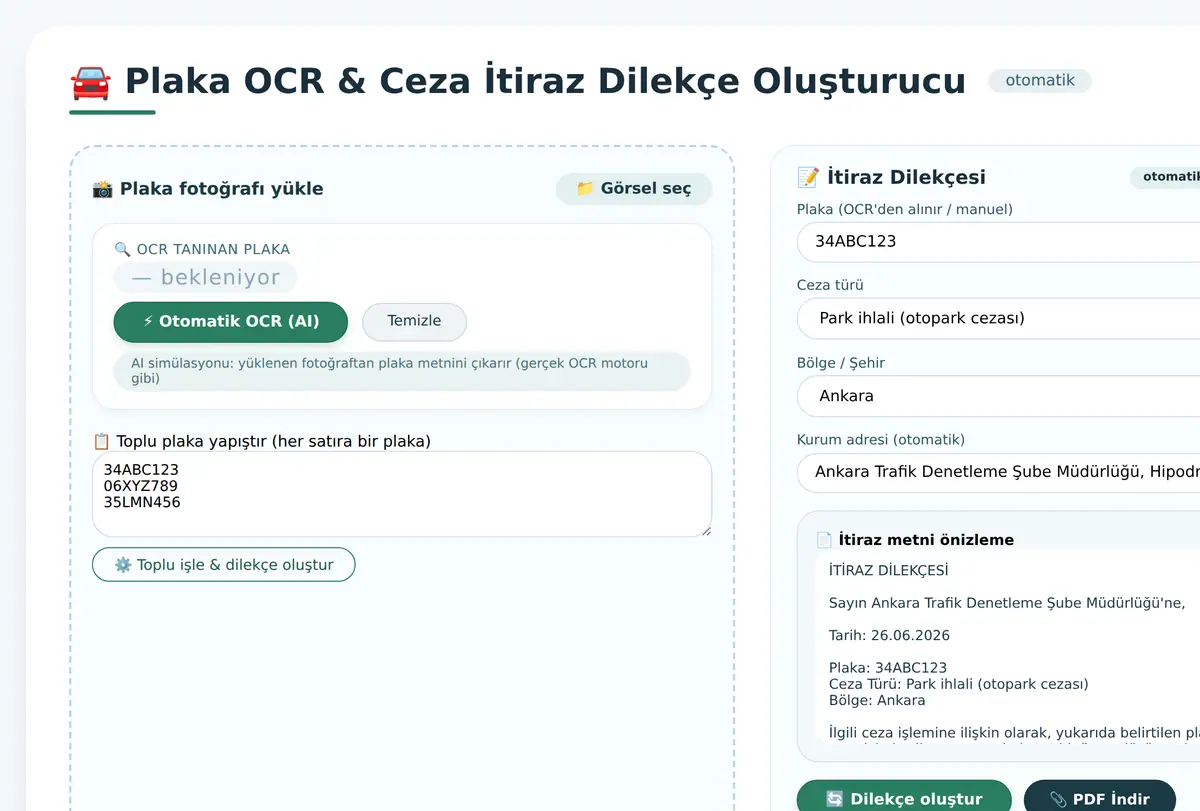Click the magnifier icon by OCR TANINAN PLAKA

click(122, 249)
